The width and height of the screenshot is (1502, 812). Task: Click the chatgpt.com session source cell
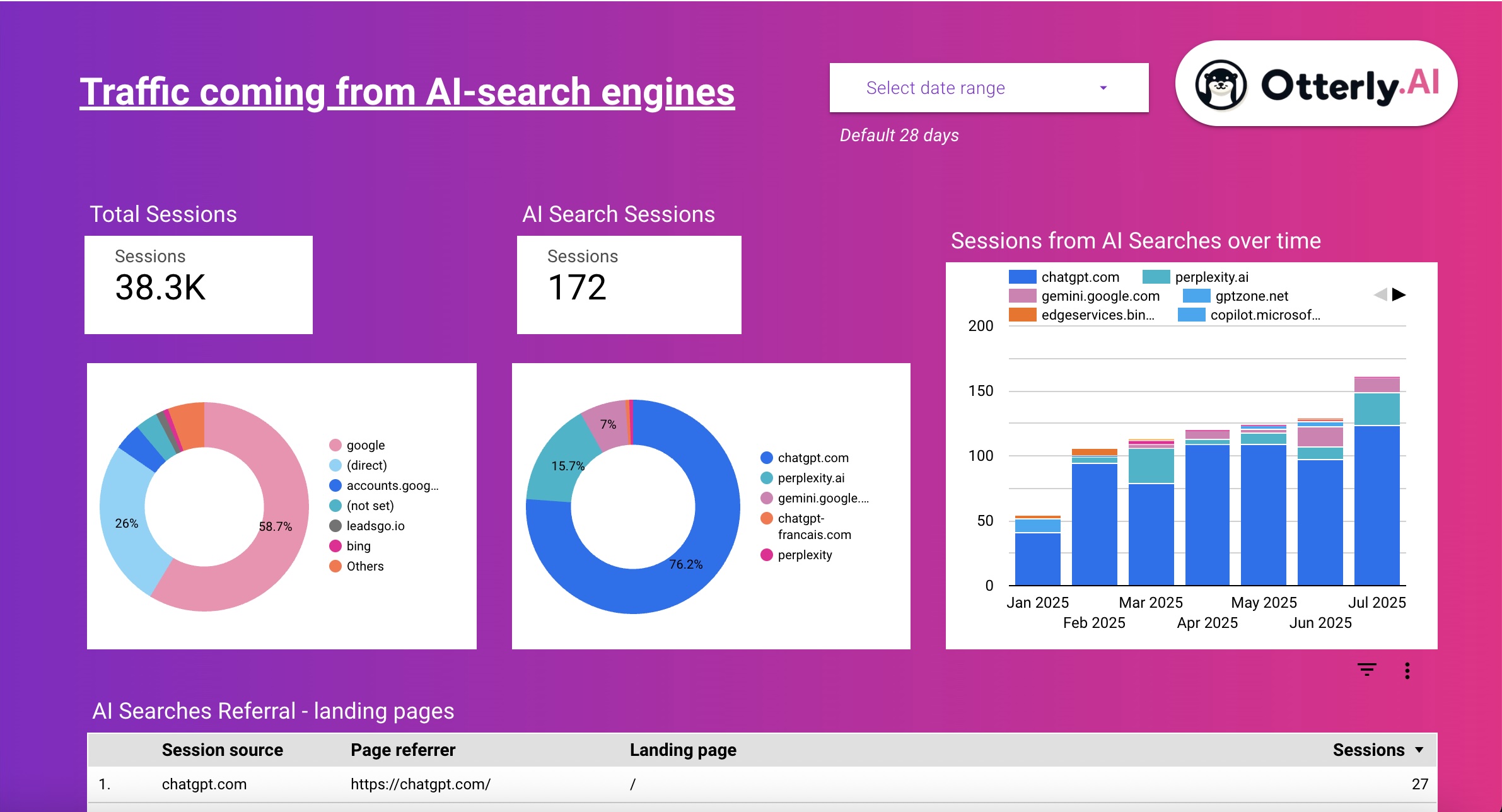[x=204, y=784]
